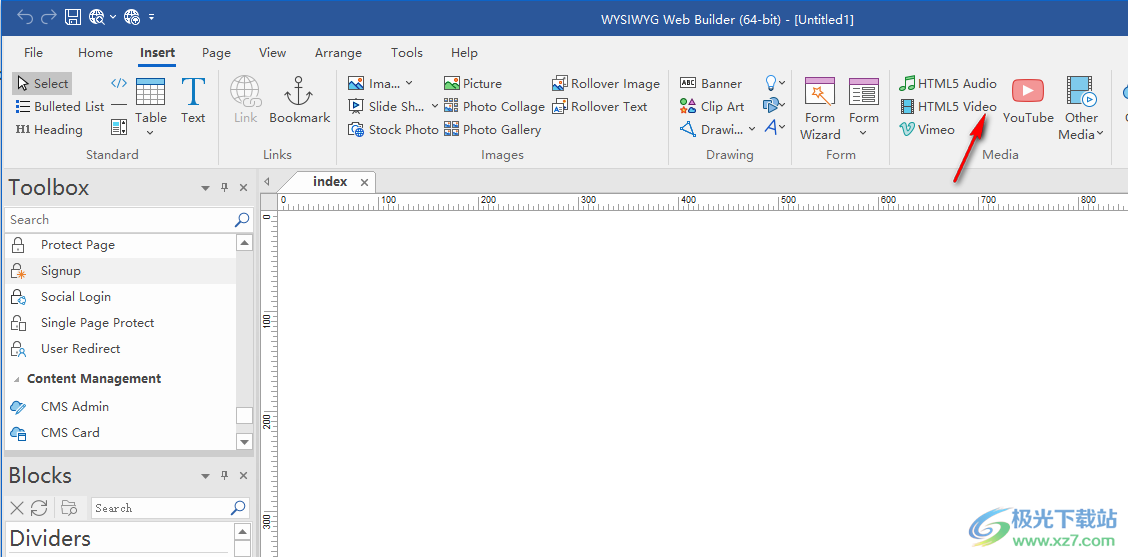
Task: Click the Image button in the Images group
Action: 373,83
